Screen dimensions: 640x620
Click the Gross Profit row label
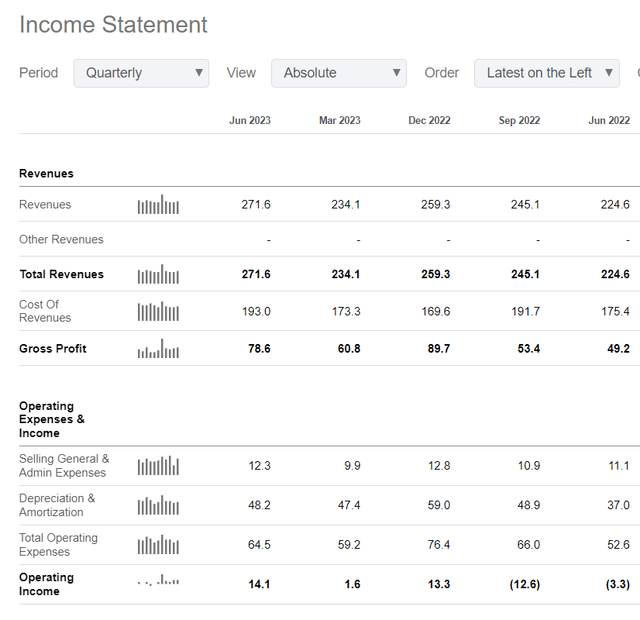(53, 349)
